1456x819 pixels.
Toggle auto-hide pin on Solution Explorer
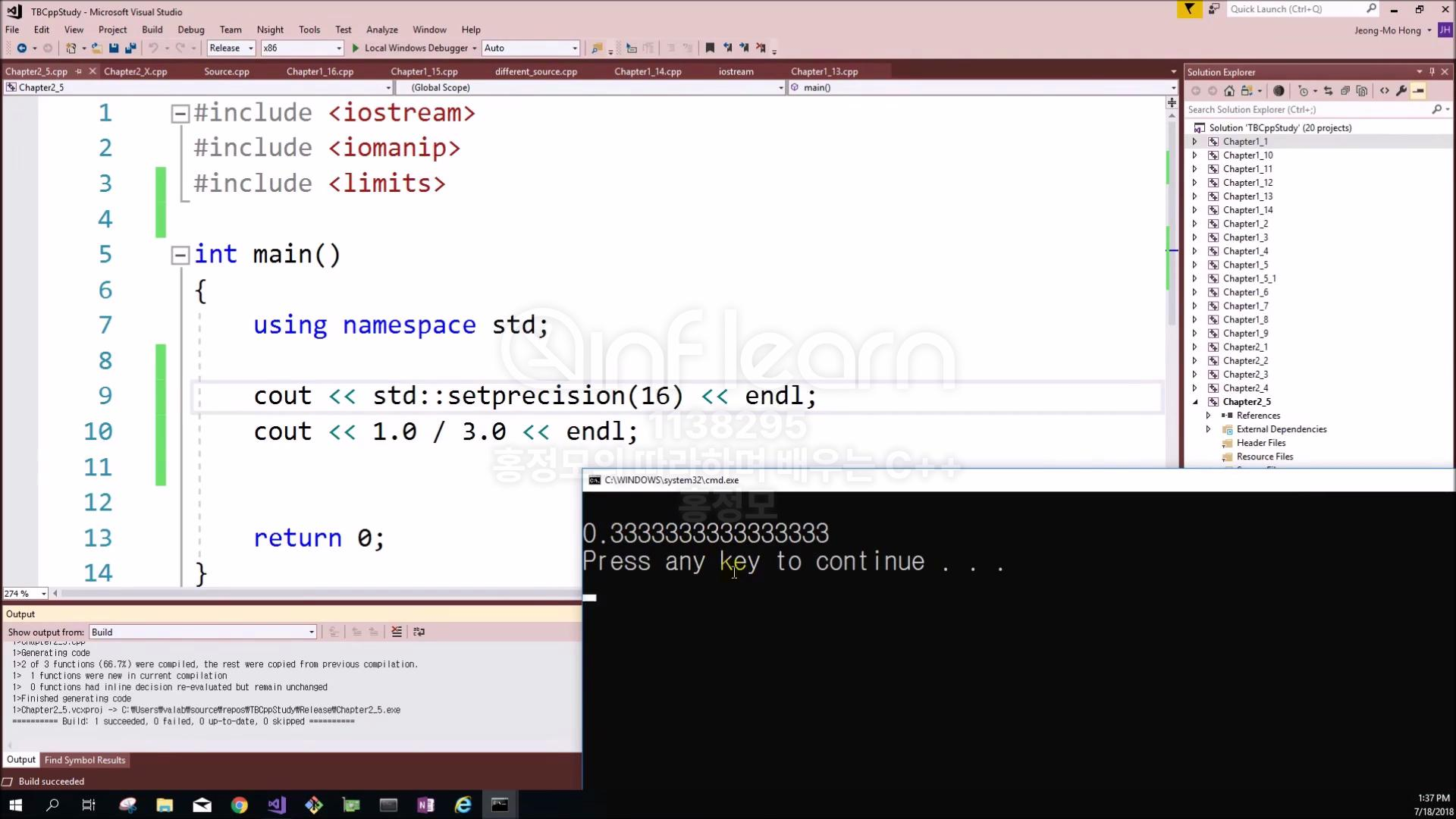[x=1432, y=71]
